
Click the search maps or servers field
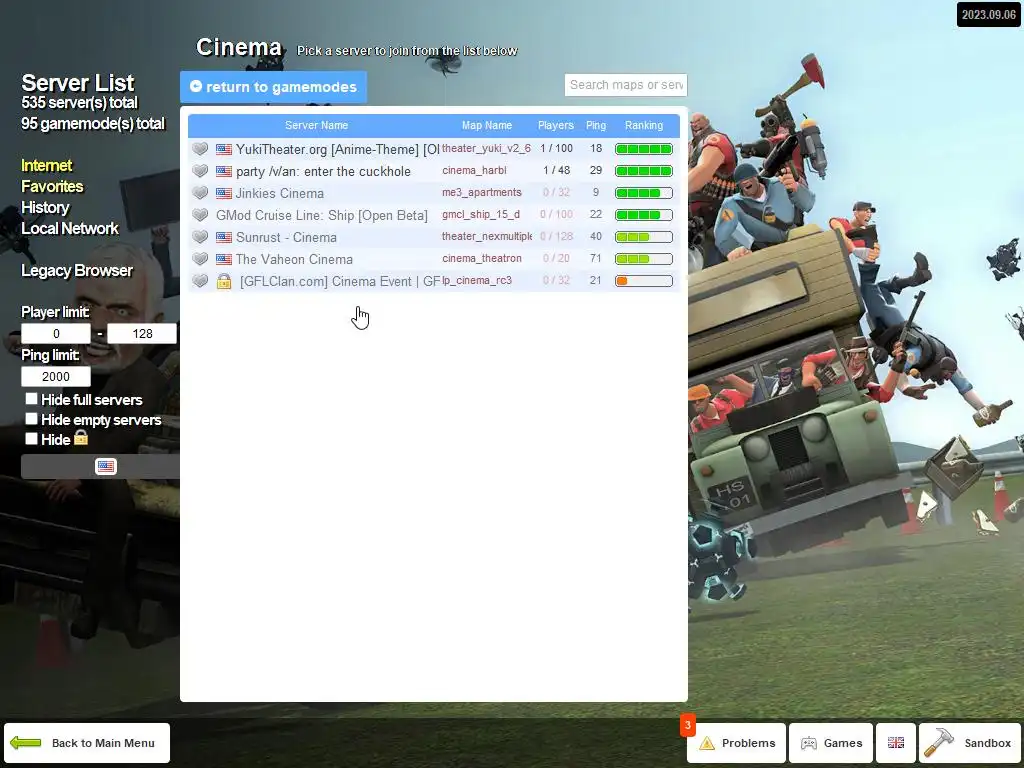click(x=626, y=85)
